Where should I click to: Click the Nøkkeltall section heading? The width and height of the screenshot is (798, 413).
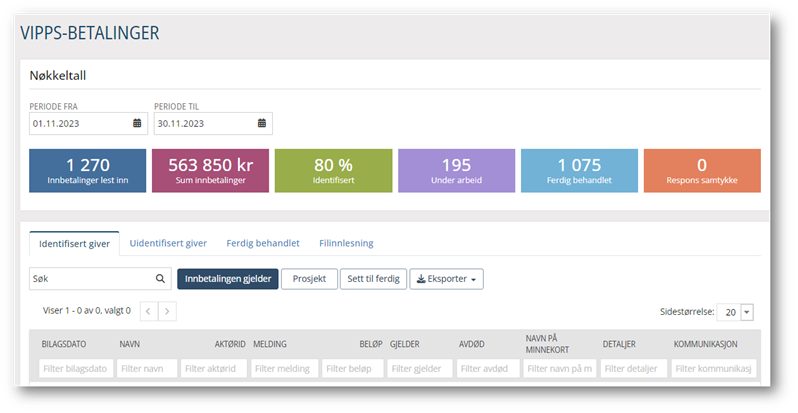tap(58, 76)
